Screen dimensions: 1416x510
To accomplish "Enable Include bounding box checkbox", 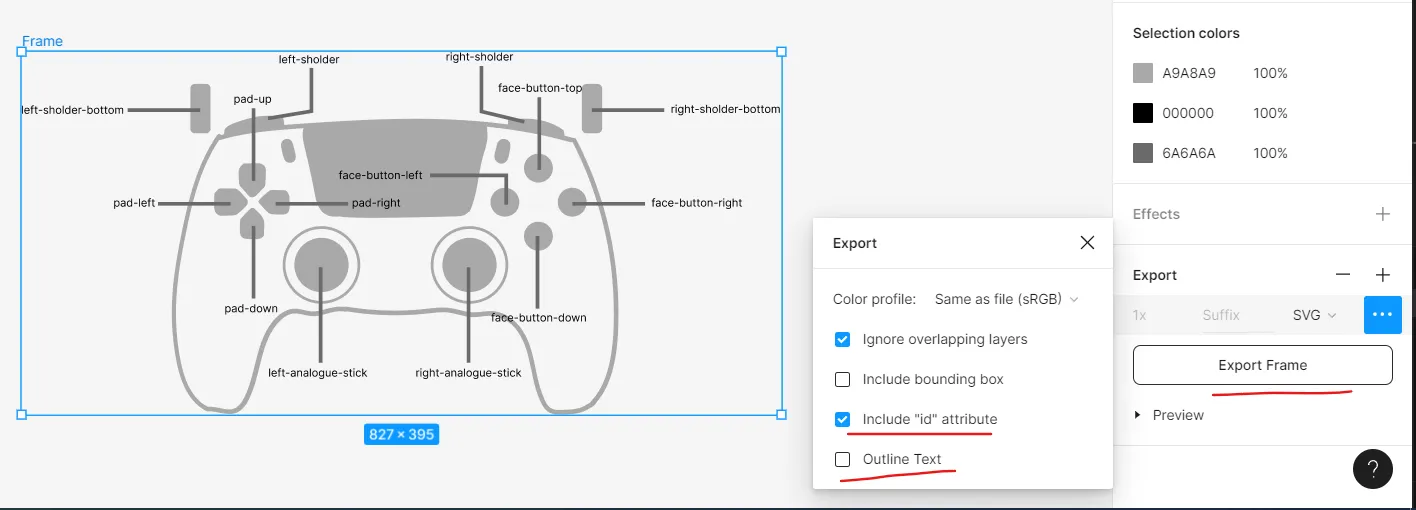I will coord(842,380).
